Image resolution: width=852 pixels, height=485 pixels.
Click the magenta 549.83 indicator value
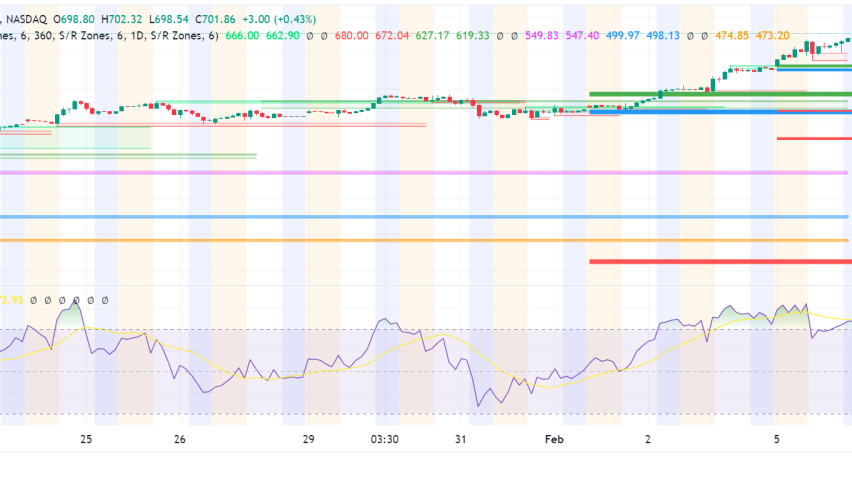tap(542, 35)
